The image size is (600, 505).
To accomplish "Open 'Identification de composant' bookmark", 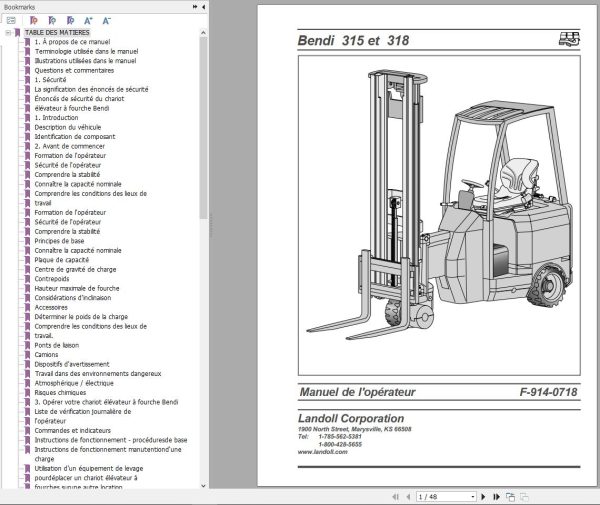I will 75,137.
